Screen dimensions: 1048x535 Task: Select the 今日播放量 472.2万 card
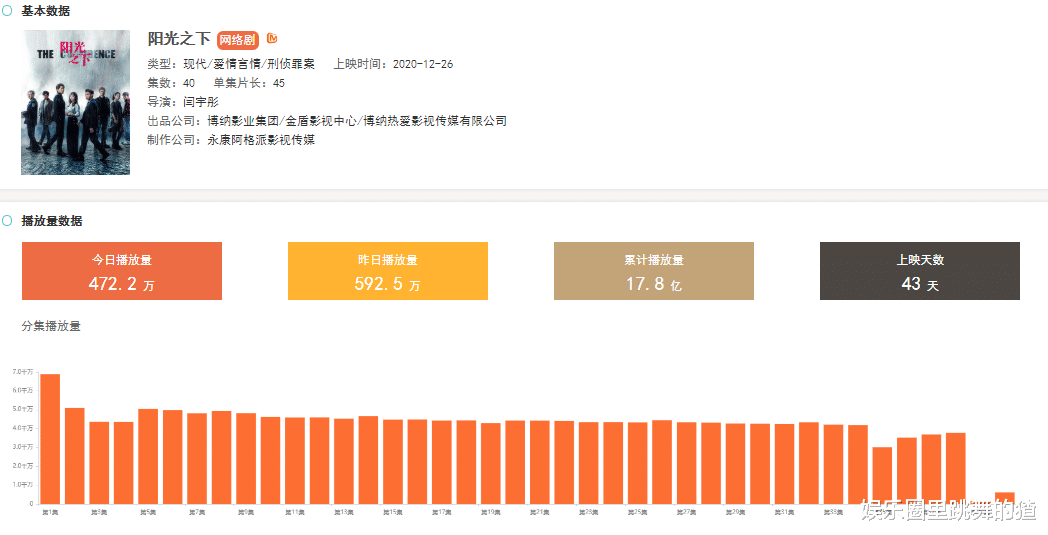click(122, 271)
